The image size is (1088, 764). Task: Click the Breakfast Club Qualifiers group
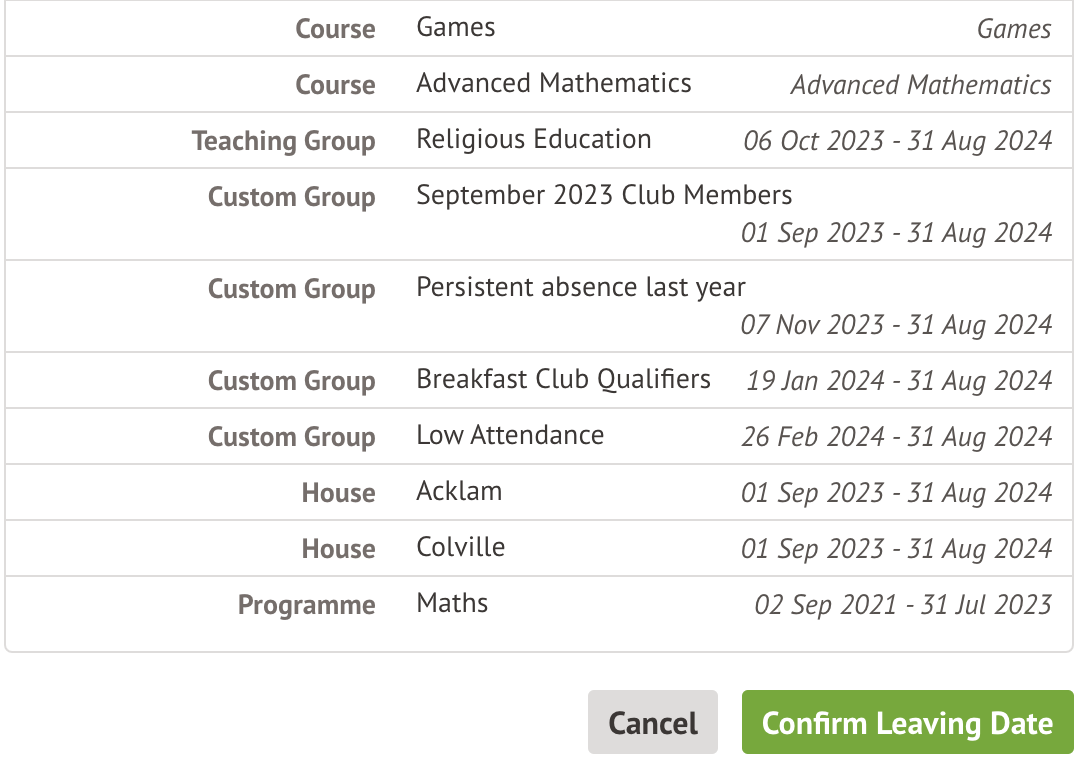coord(563,379)
